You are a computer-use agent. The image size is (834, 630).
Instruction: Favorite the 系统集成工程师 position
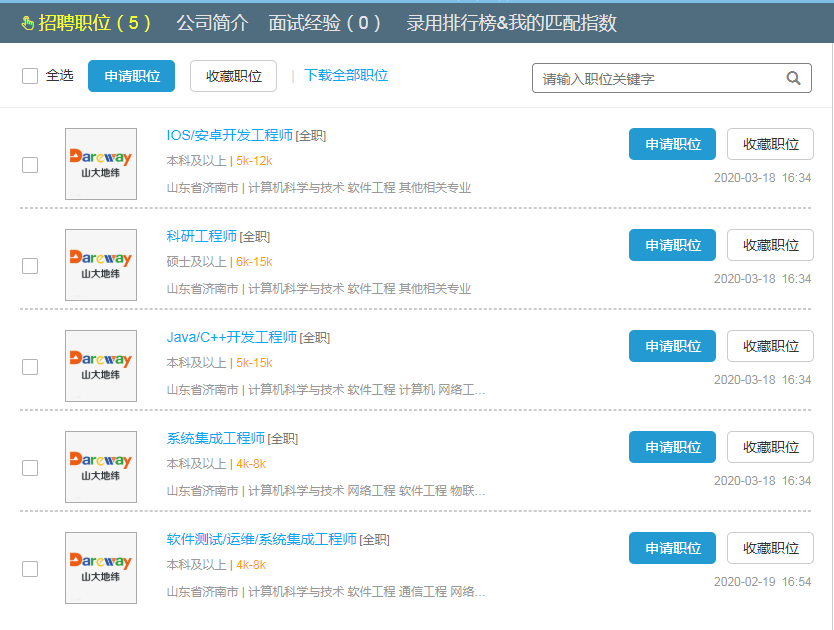coord(770,447)
